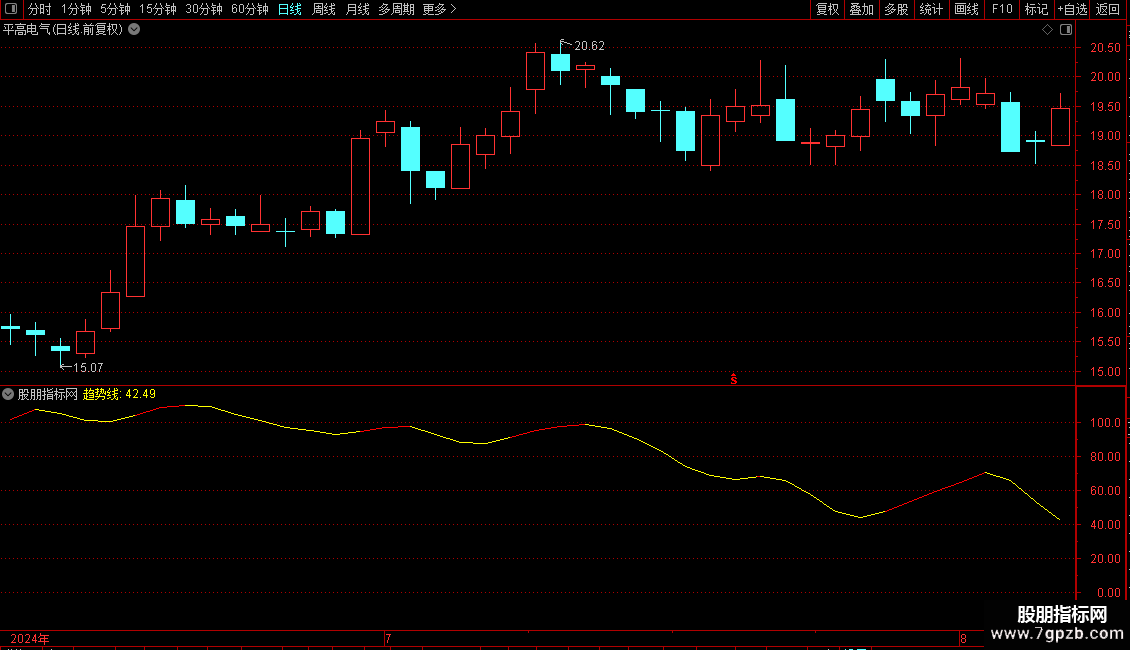The width and height of the screenshot is (1130, 650).
Task: Add stock to 自选 watchlist
Action: (1072, 9)
